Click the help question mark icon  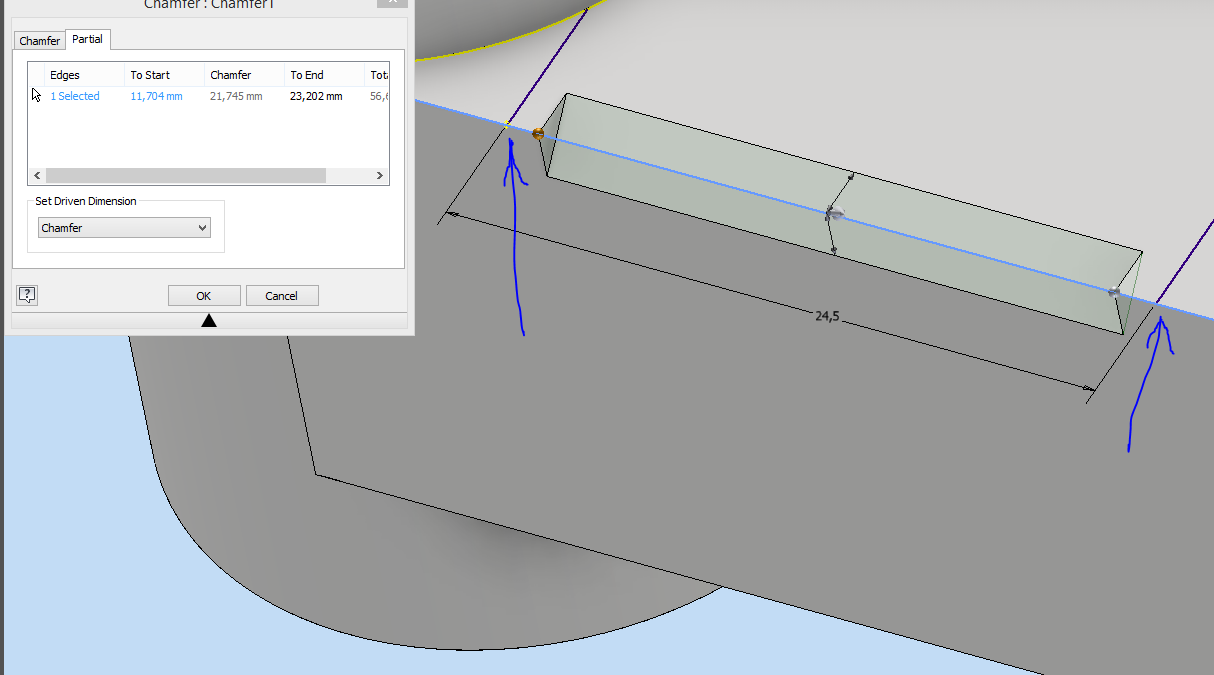[26, 294]
